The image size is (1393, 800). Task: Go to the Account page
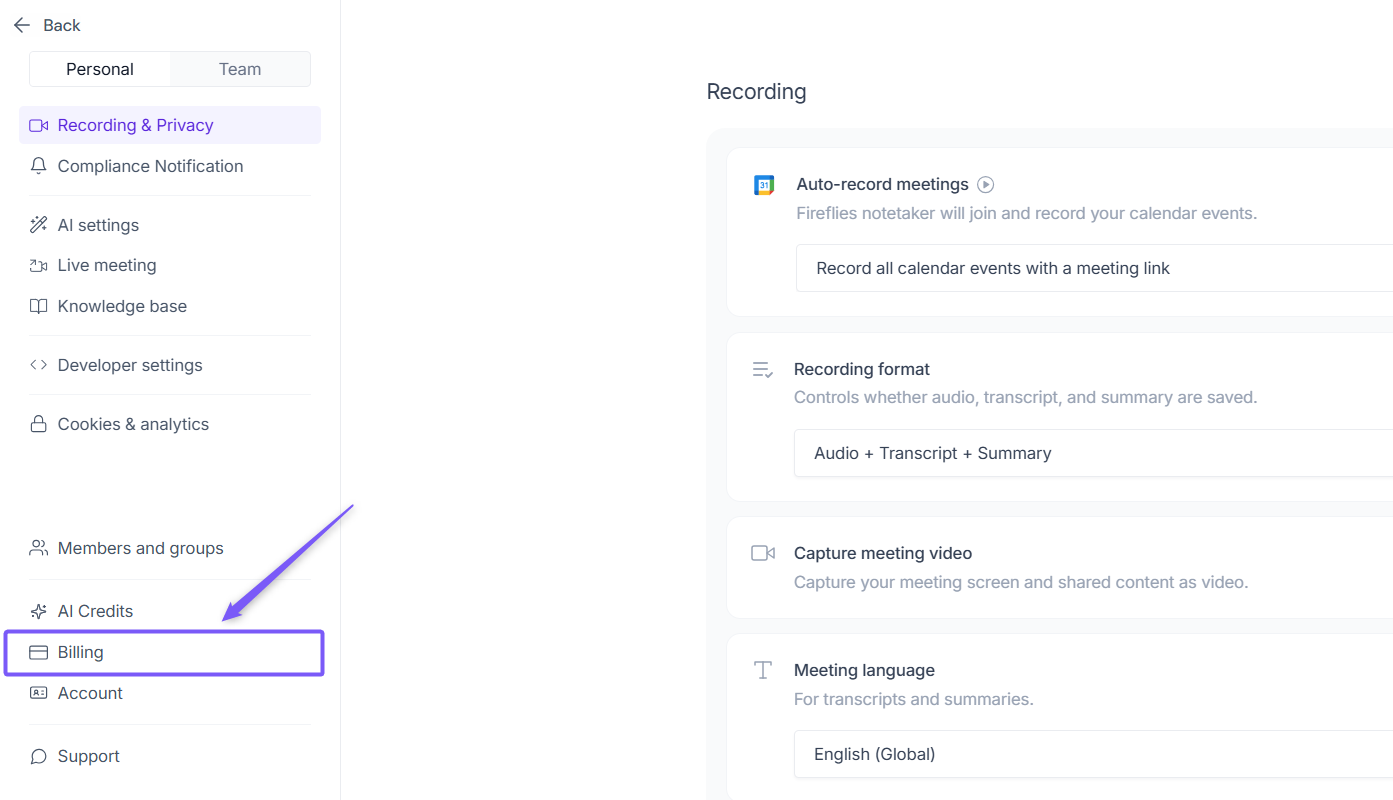pos(90,693)
